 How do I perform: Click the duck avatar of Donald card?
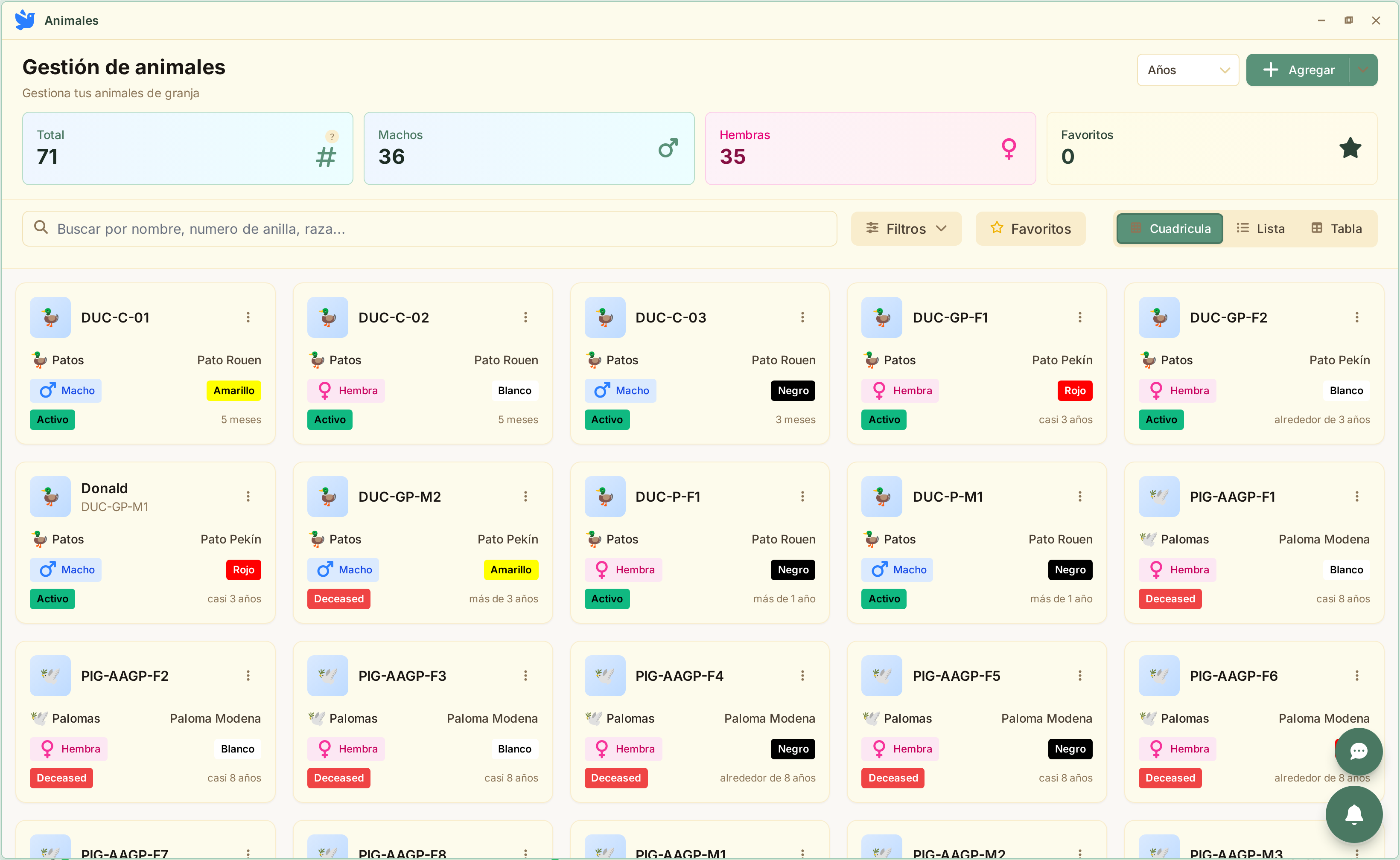click(x=50, y=497)
